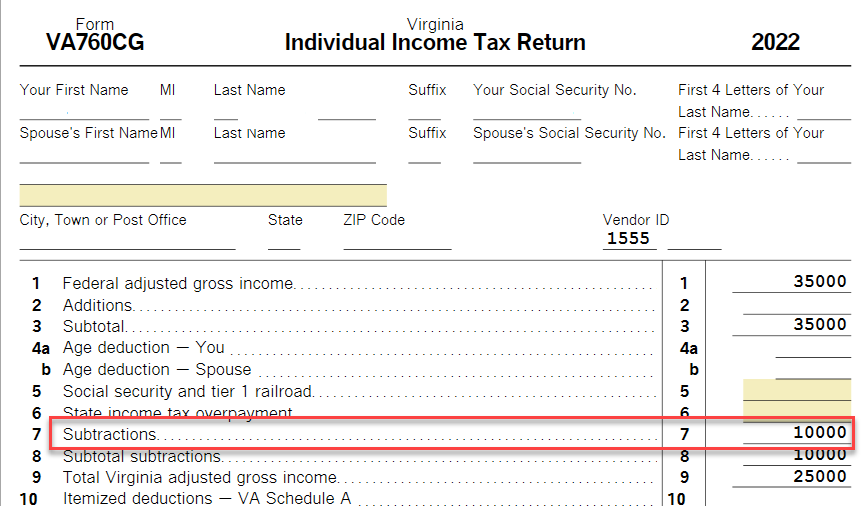Image resolution: width=863 pixels, height=506 pixels.
Task: Select the Your Social Security No. field
Action: (527, 111)
